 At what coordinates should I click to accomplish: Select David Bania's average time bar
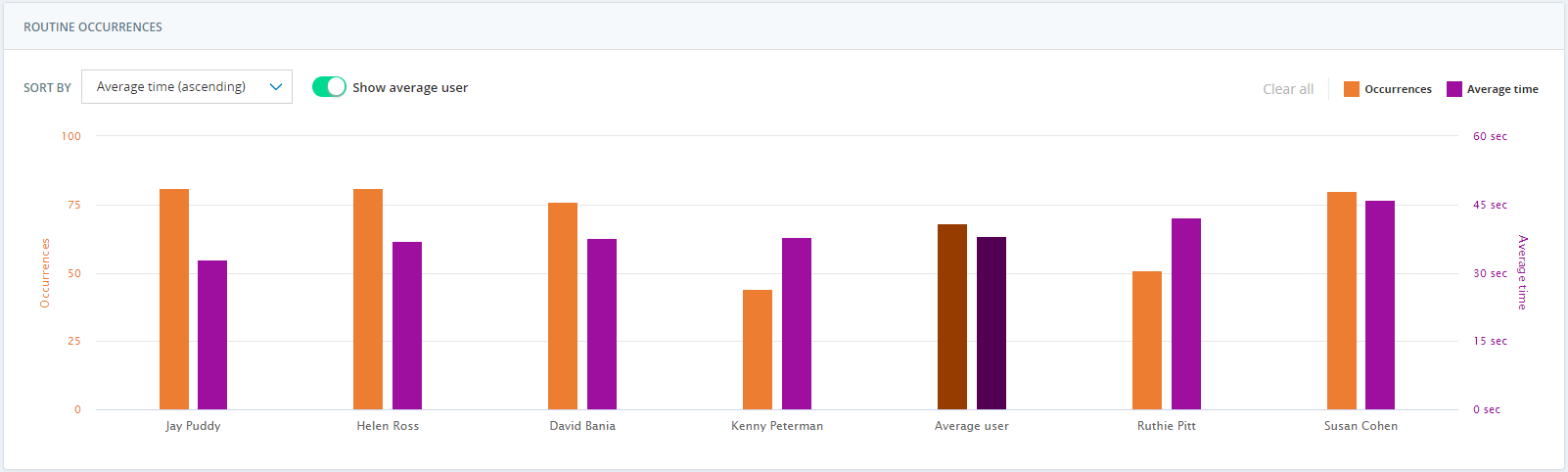(602, 324)
